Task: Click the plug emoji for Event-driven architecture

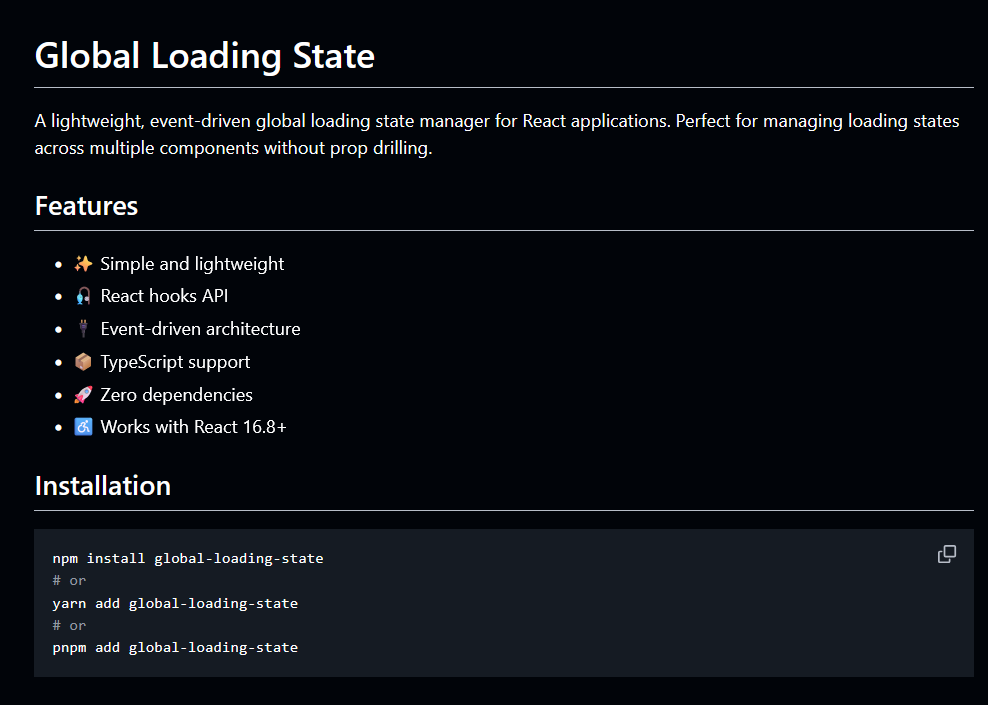Action: [83, 328]
